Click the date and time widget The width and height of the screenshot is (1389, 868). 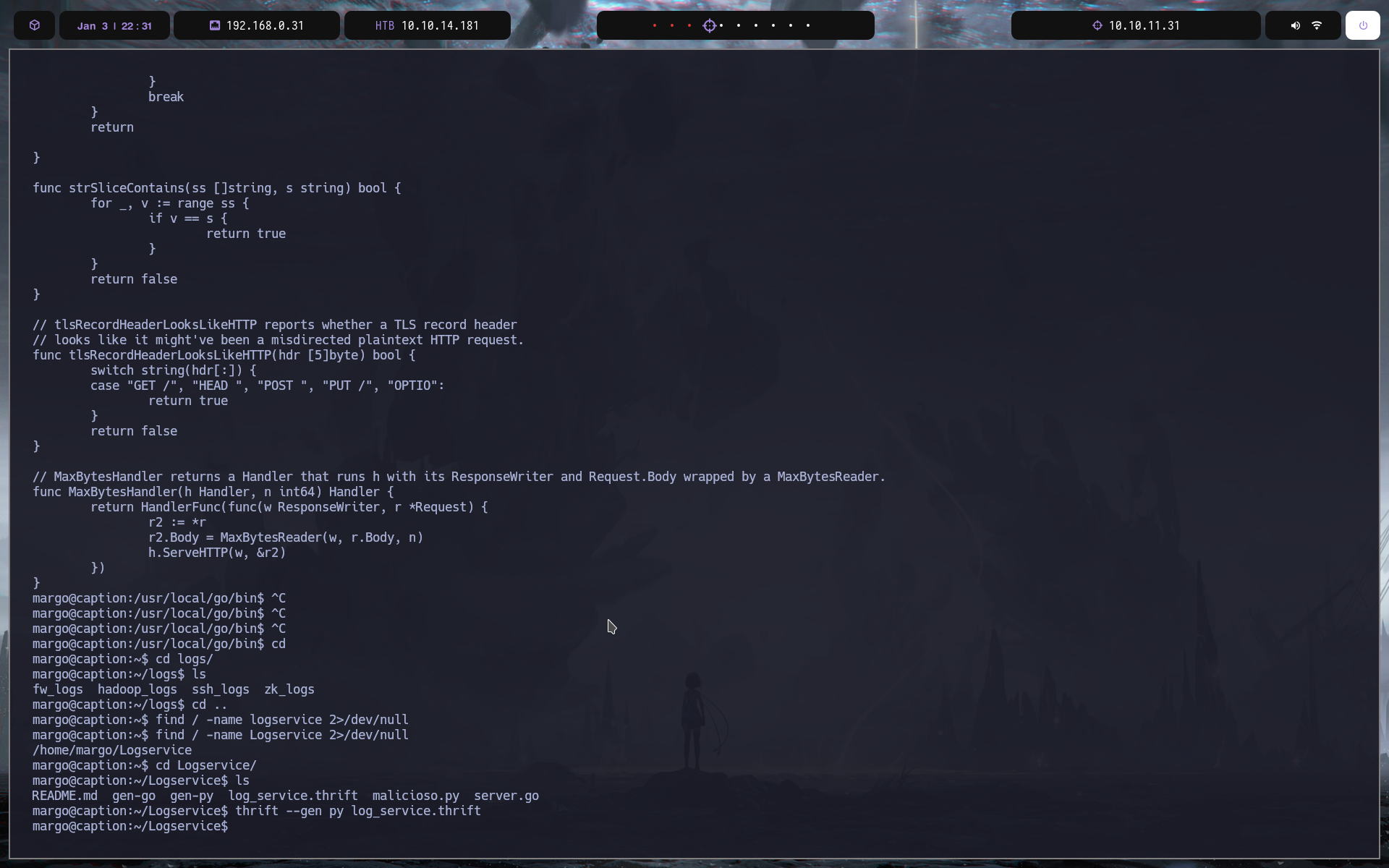point(114,25)
